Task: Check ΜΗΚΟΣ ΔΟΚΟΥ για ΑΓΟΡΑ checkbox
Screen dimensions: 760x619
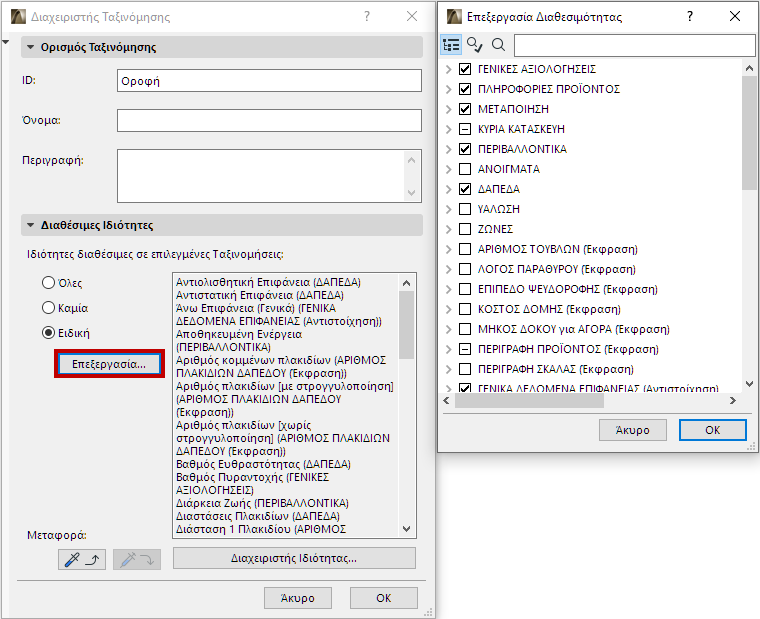Action: pos(465,329)
